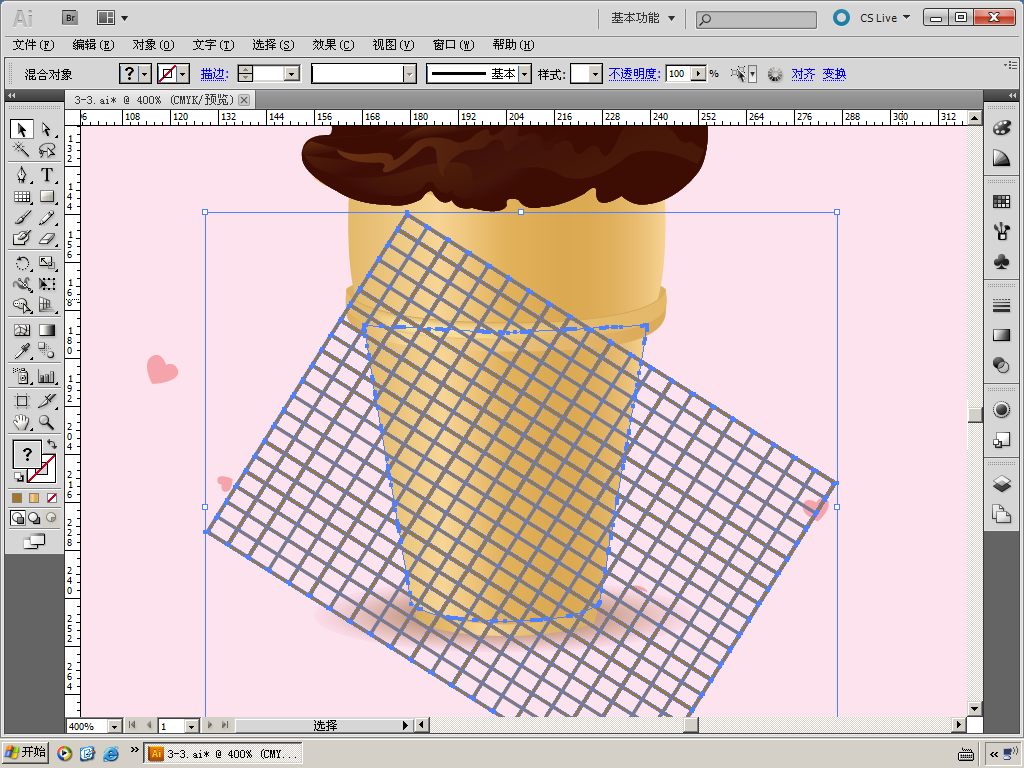
Task: Switch to the 3-3.ai document tab
Action: [153, 100]
